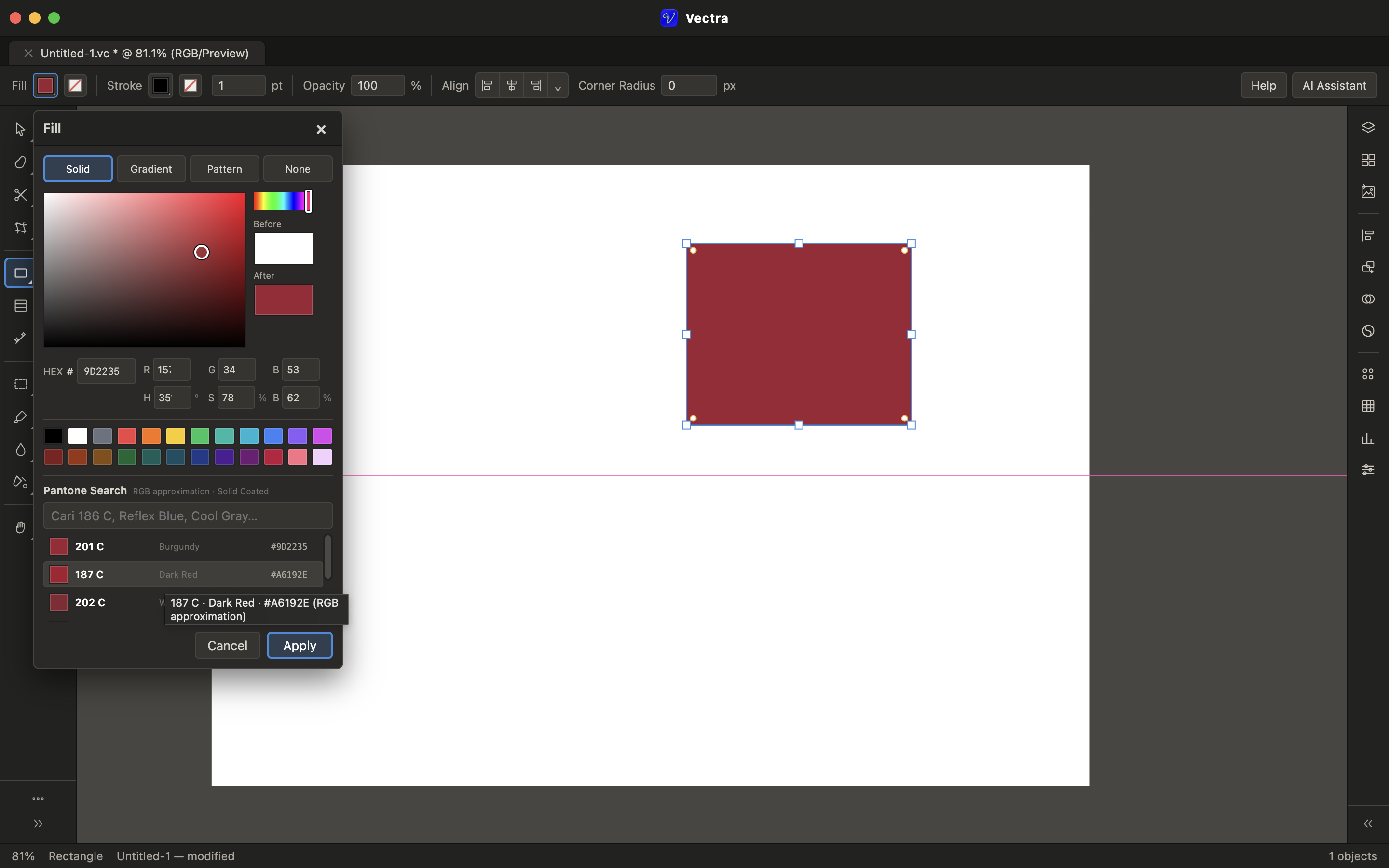The image size is (1389, 868).
Task: Select the Scissors tool
Action: pyautogui.click(x=20, y=195)
